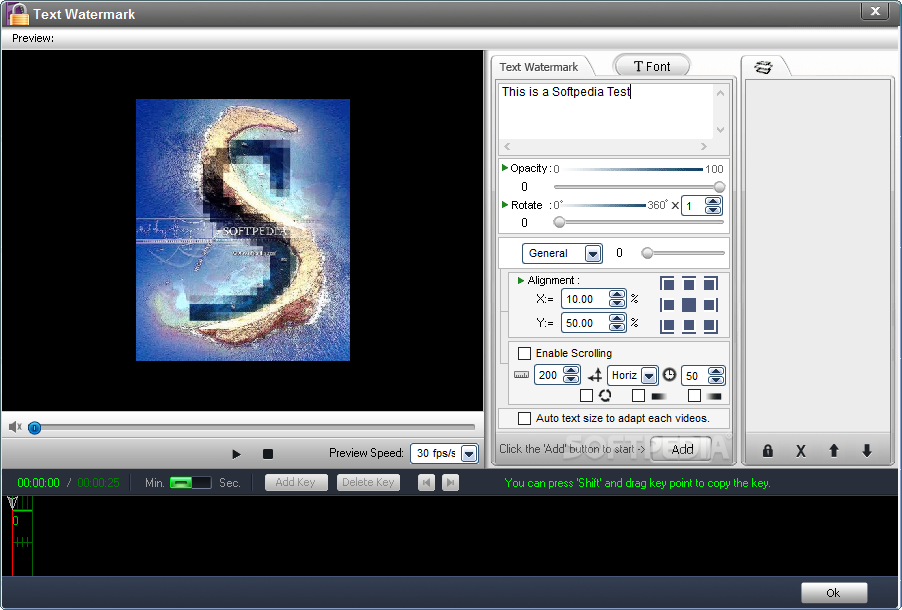Click the clock icon beside 50
The image size is (902, 610).
point(669,375)
